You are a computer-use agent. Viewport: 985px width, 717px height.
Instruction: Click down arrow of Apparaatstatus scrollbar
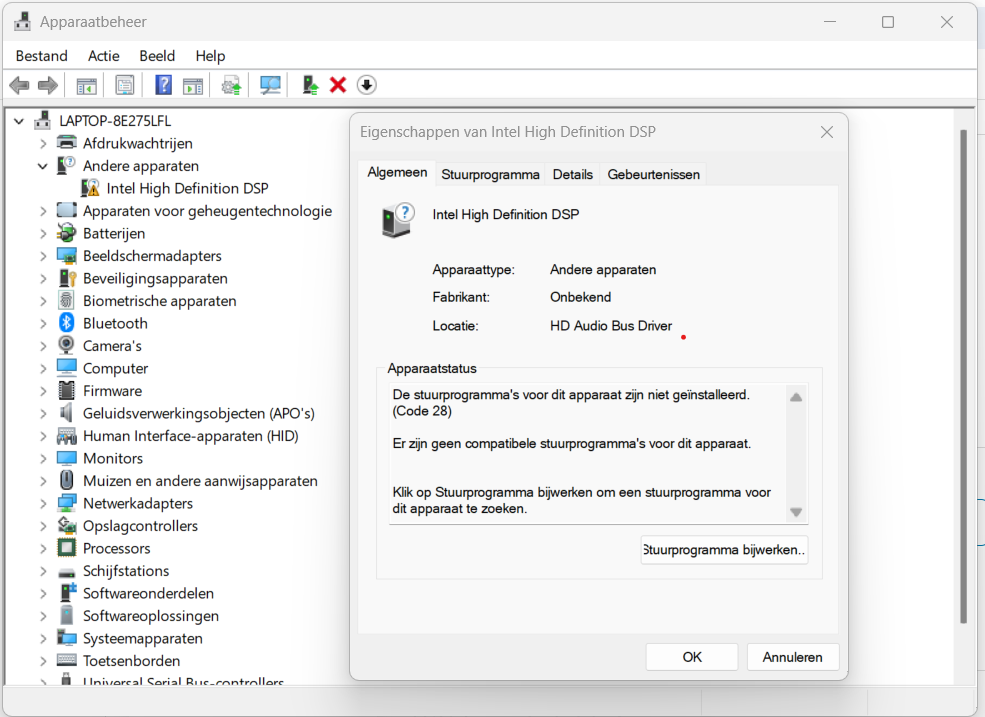pos(796,512)
